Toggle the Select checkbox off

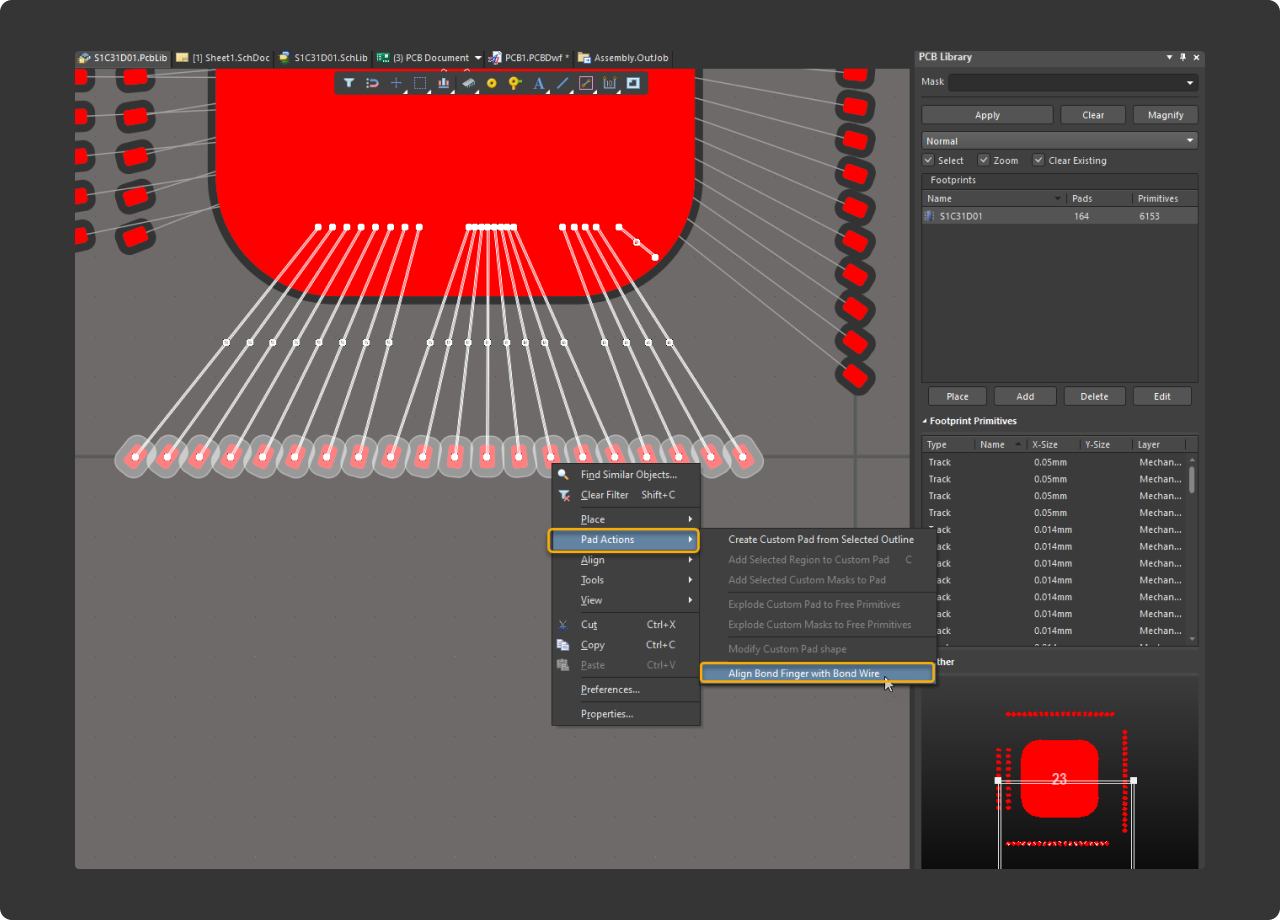click(x=930, y=160)
